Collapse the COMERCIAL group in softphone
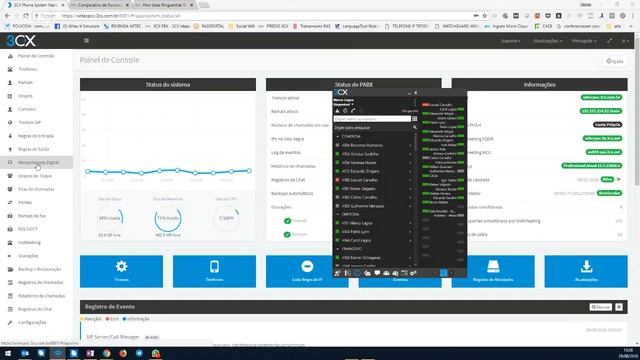This screenshot has height=360, width=640. tap(338, 136)
